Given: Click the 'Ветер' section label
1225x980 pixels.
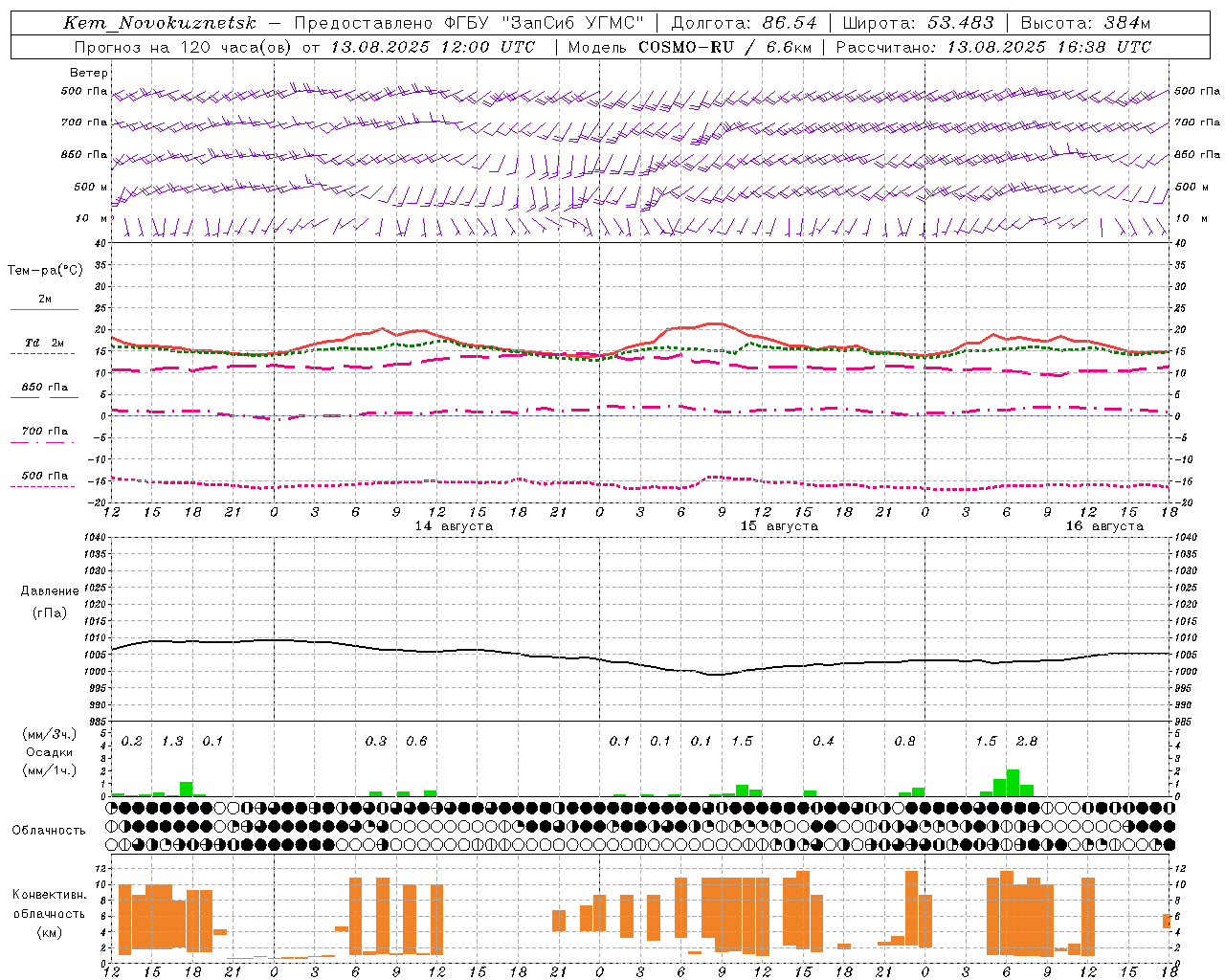Looking at the screenshot, I should [88, 73].
